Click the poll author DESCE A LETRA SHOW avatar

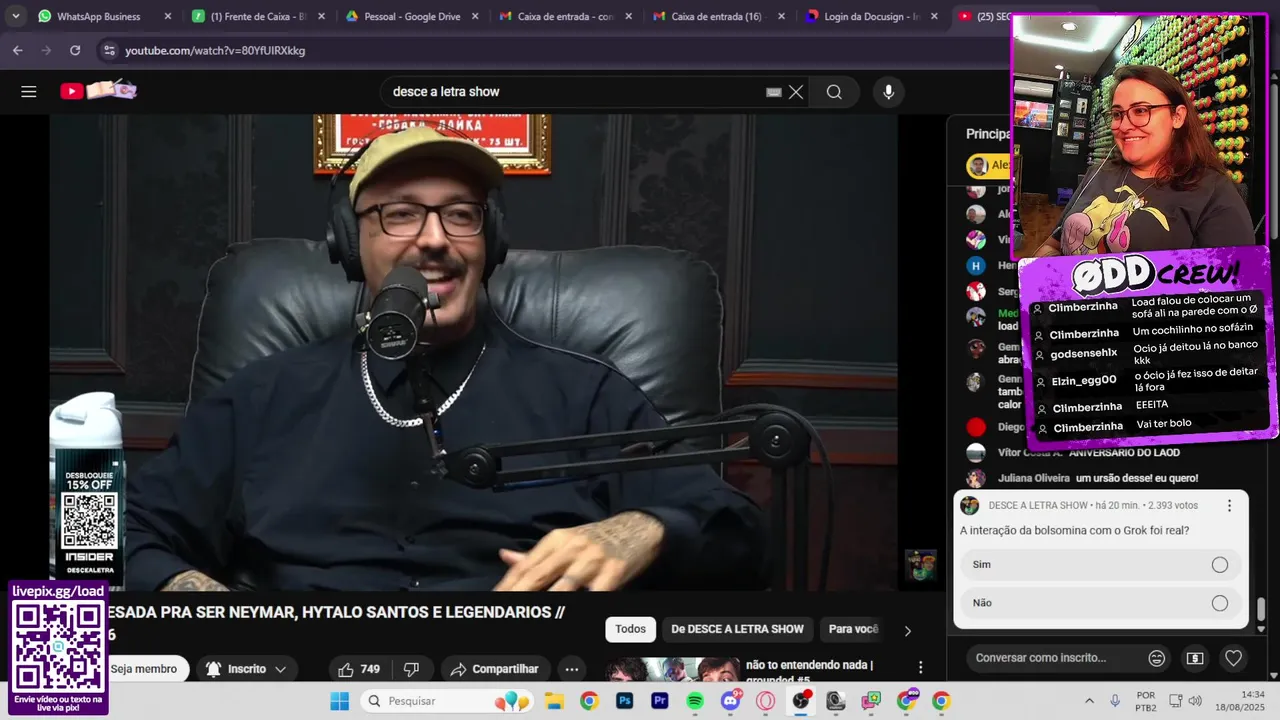[x=970, y=506]
